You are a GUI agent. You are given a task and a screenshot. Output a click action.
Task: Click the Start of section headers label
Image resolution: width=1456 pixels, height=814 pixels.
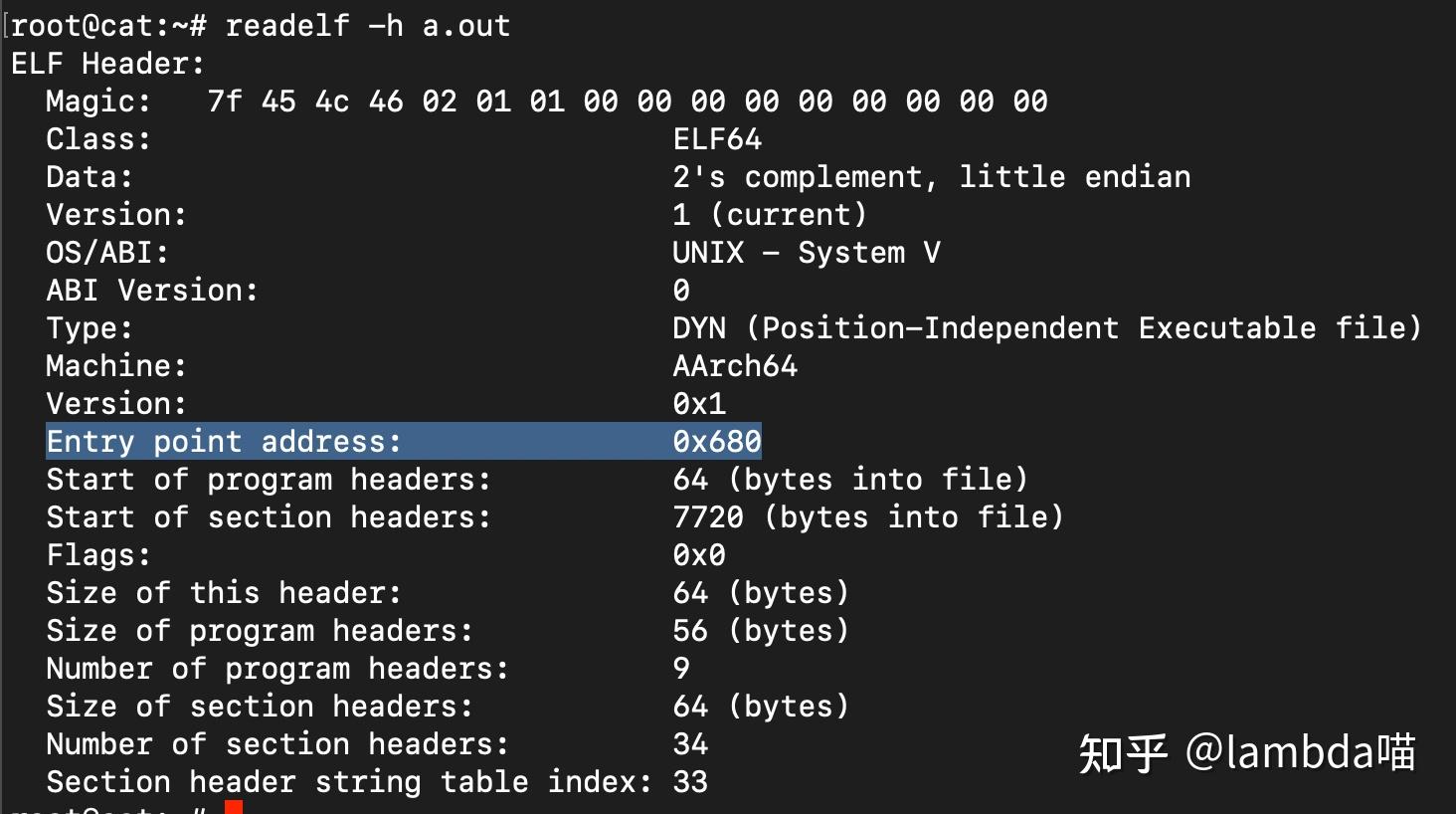coord(269,517)
